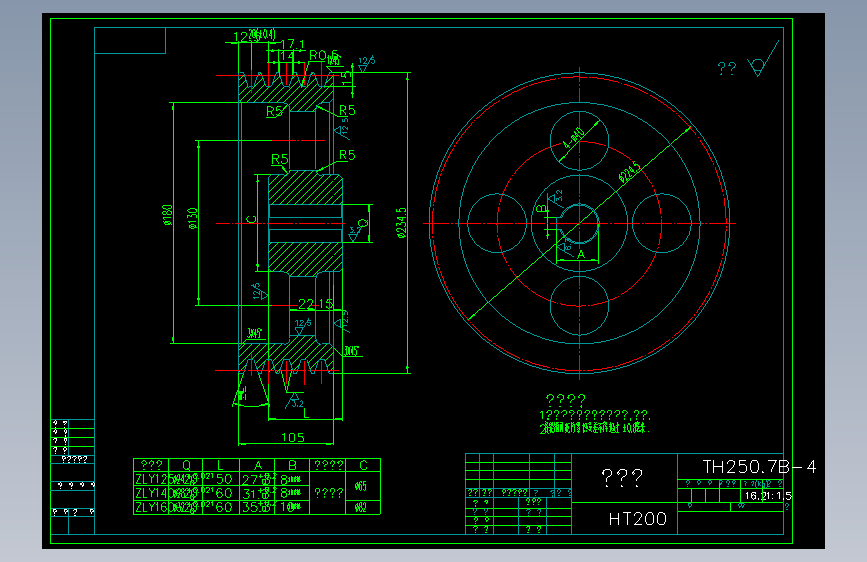
Task: Select the 4-ø40 hole callout
Action: (x=573, y=139)
